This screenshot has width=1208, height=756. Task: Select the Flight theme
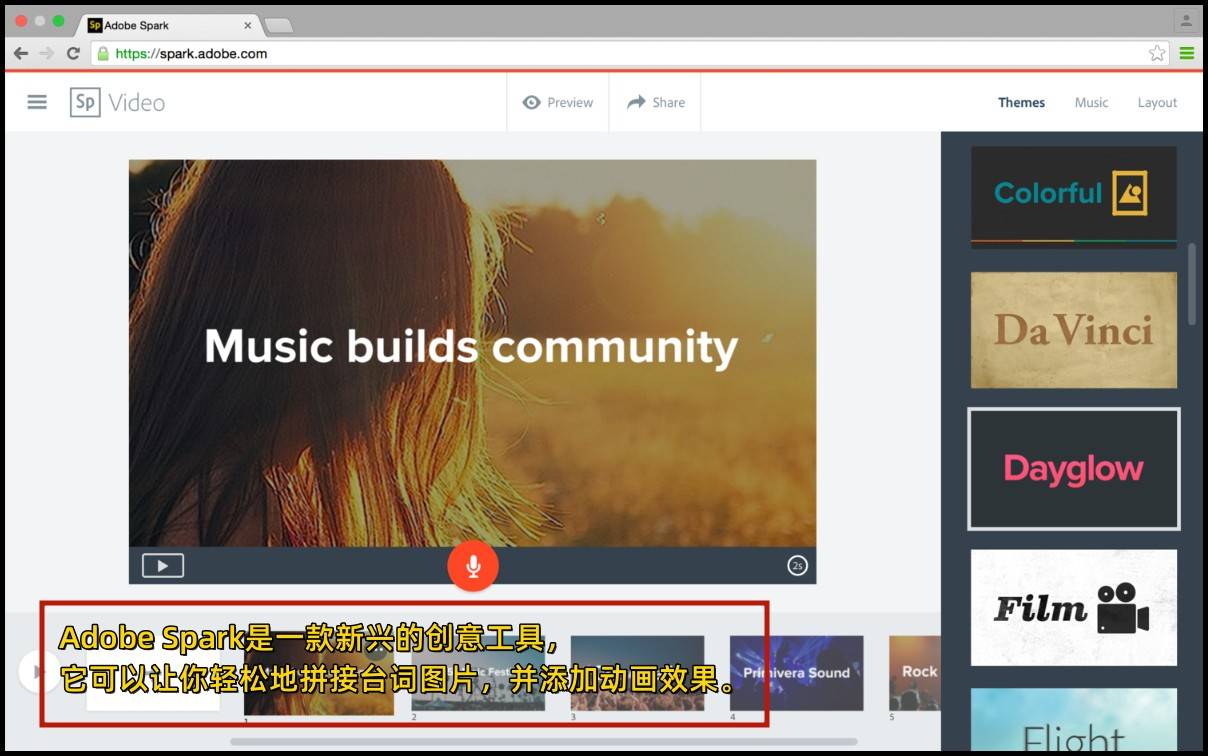(1073, 720)
